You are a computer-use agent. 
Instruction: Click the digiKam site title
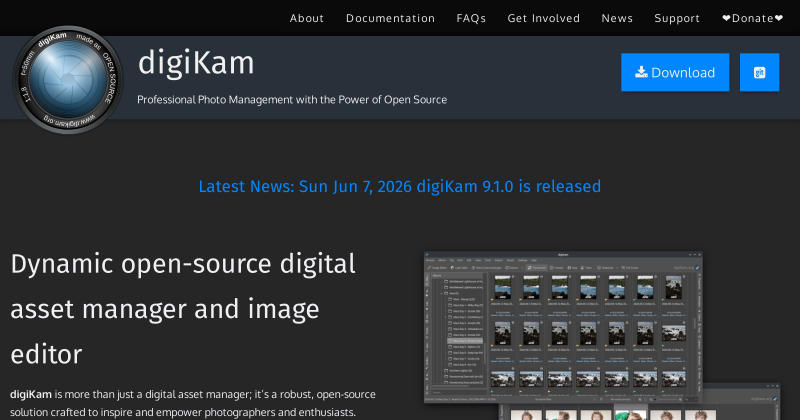click(x=196, y=63)
